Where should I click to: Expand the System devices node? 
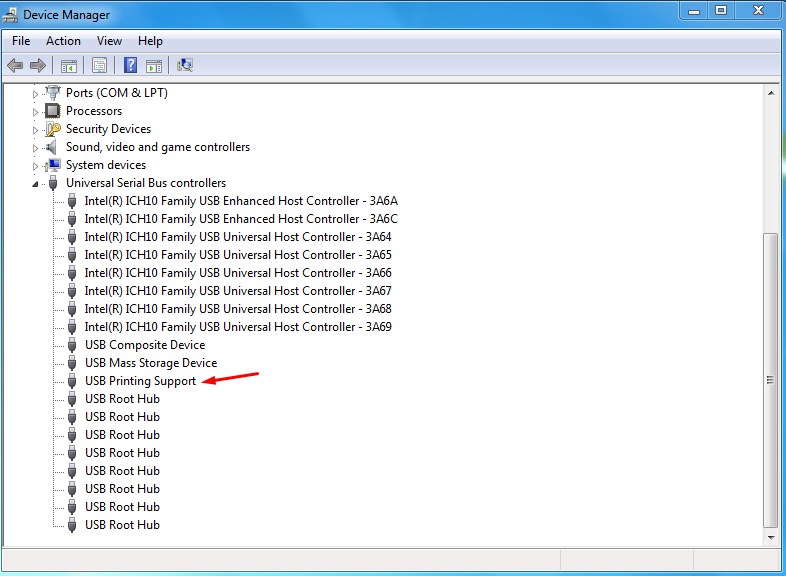click(x=35, y=166)
